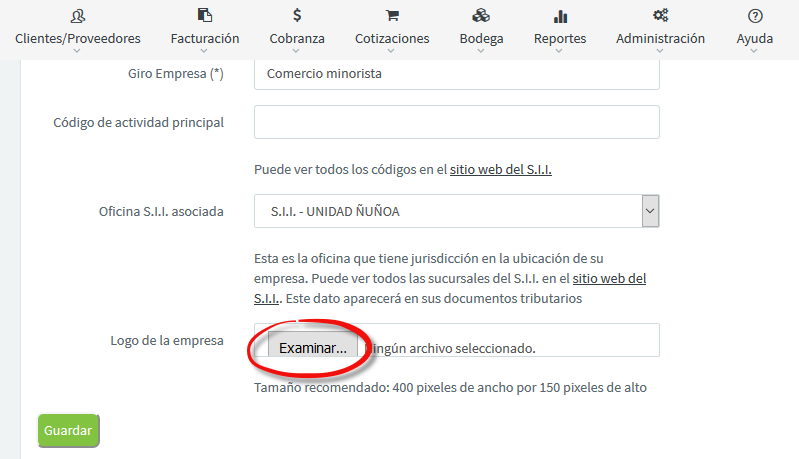Expand the chevron below Reportes

[x=560, y=52]
